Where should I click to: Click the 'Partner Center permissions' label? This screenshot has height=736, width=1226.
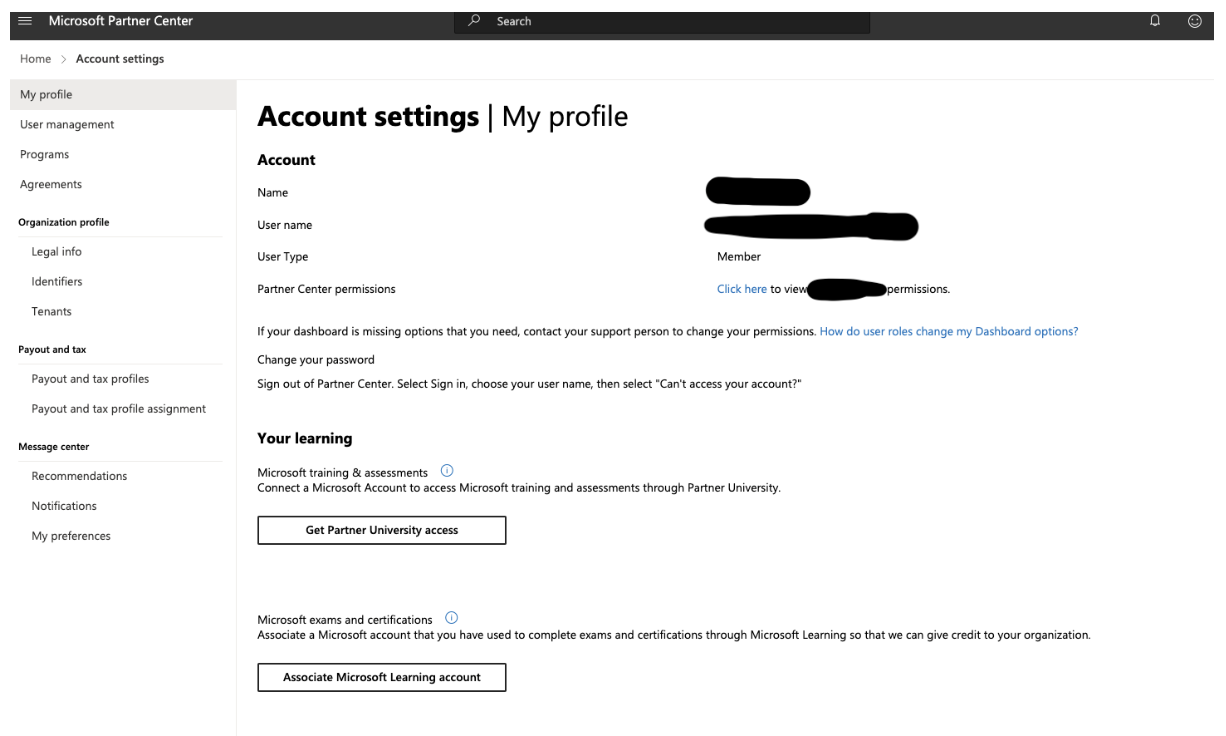coord(327,289)
